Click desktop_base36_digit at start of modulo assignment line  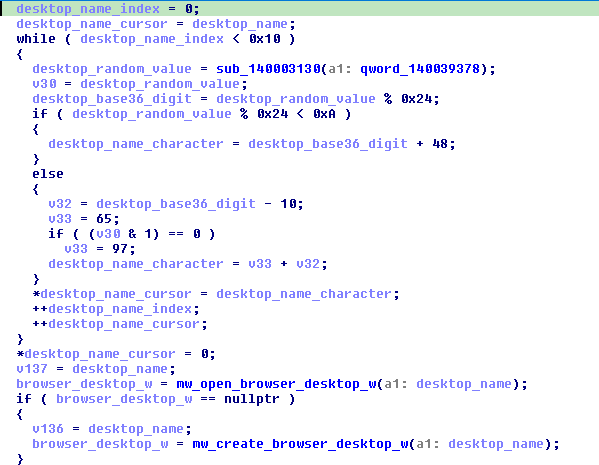[x=112, y=99]
